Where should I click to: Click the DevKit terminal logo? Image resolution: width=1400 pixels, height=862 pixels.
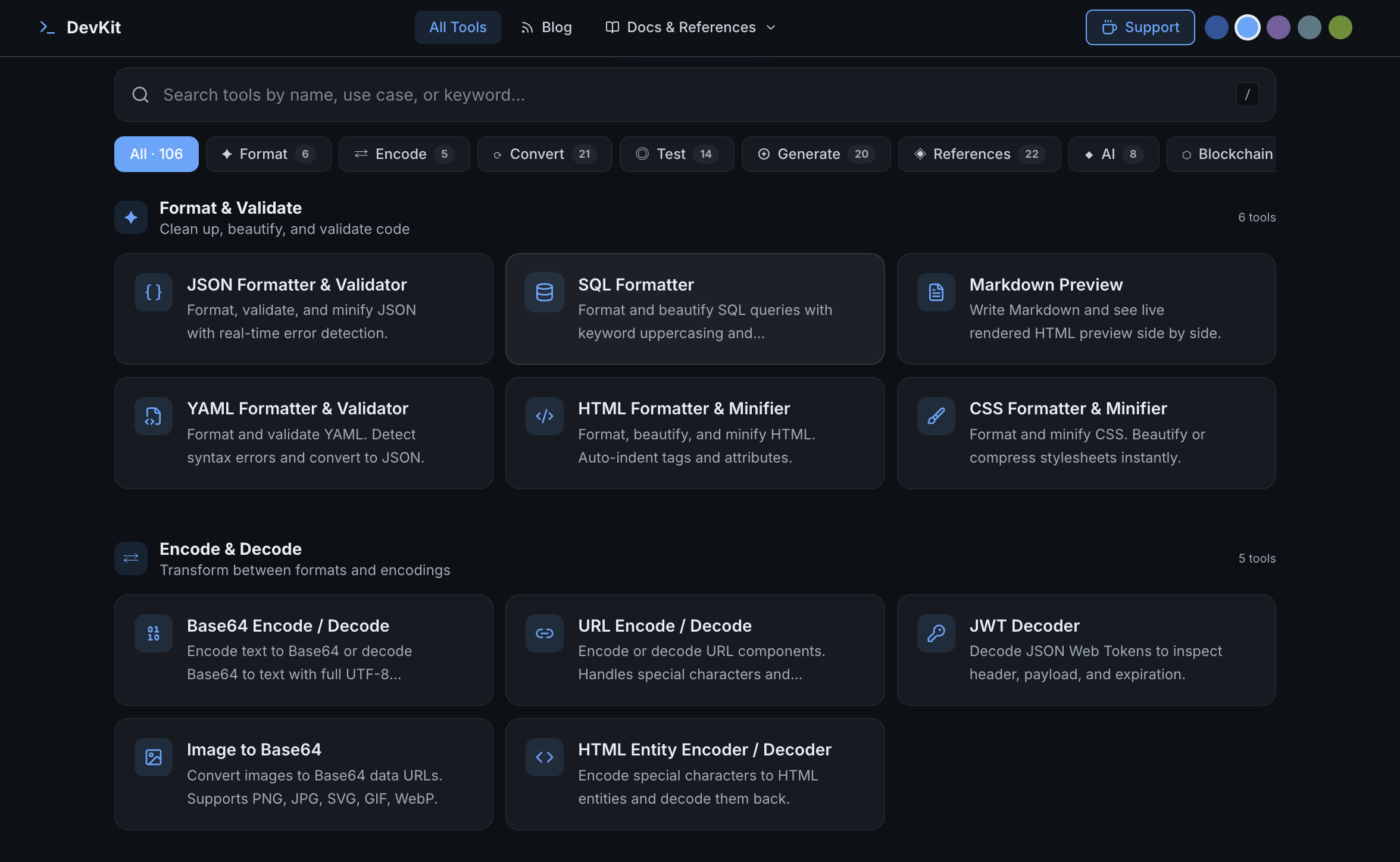coord(48,27)
